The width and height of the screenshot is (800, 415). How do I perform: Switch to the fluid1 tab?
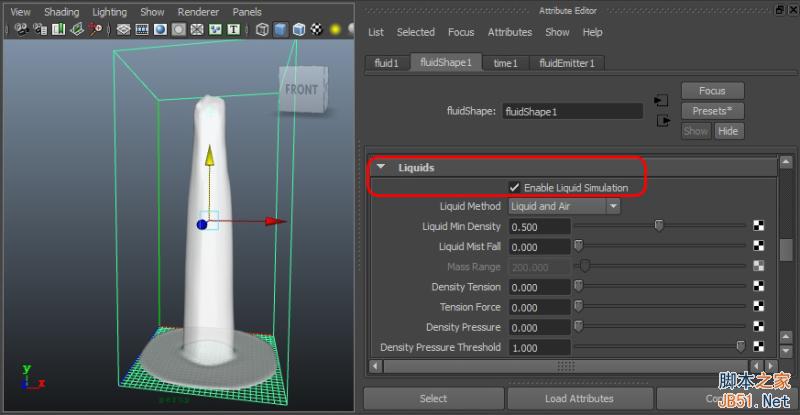[x=387, y=63]
